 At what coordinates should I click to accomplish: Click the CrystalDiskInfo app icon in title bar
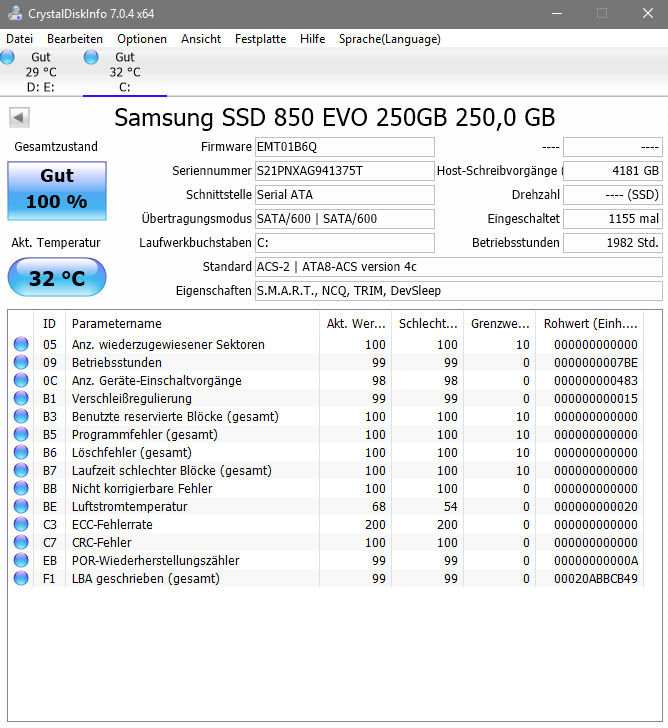(14, 13)
